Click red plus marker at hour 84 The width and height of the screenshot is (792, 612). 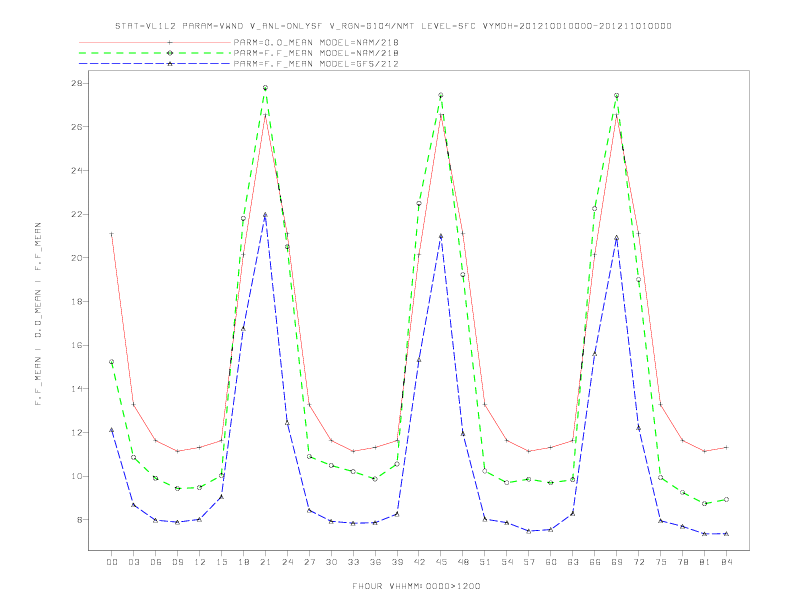point(726,447)
